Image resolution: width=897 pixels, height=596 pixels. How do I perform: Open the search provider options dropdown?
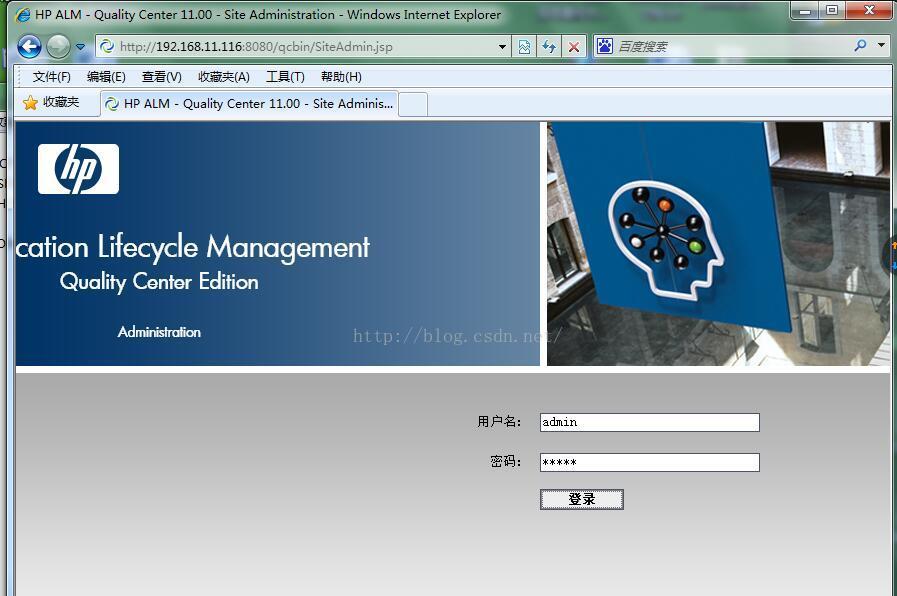tap(881, 45)
